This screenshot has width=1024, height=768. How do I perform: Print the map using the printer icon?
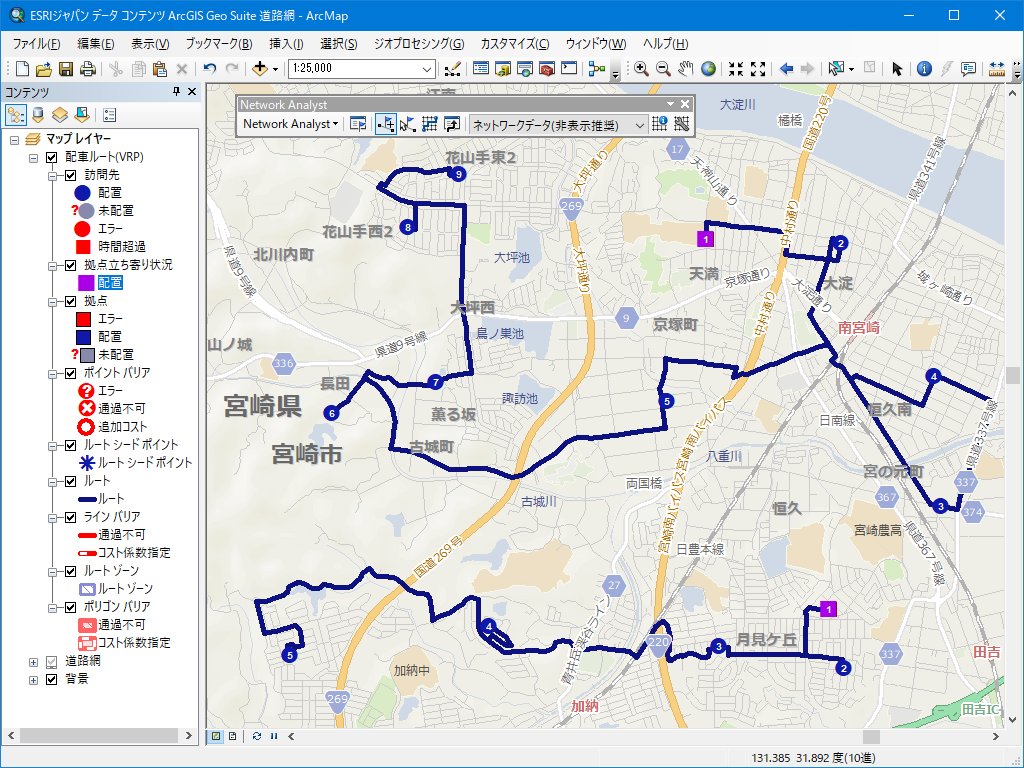point(88,69)
